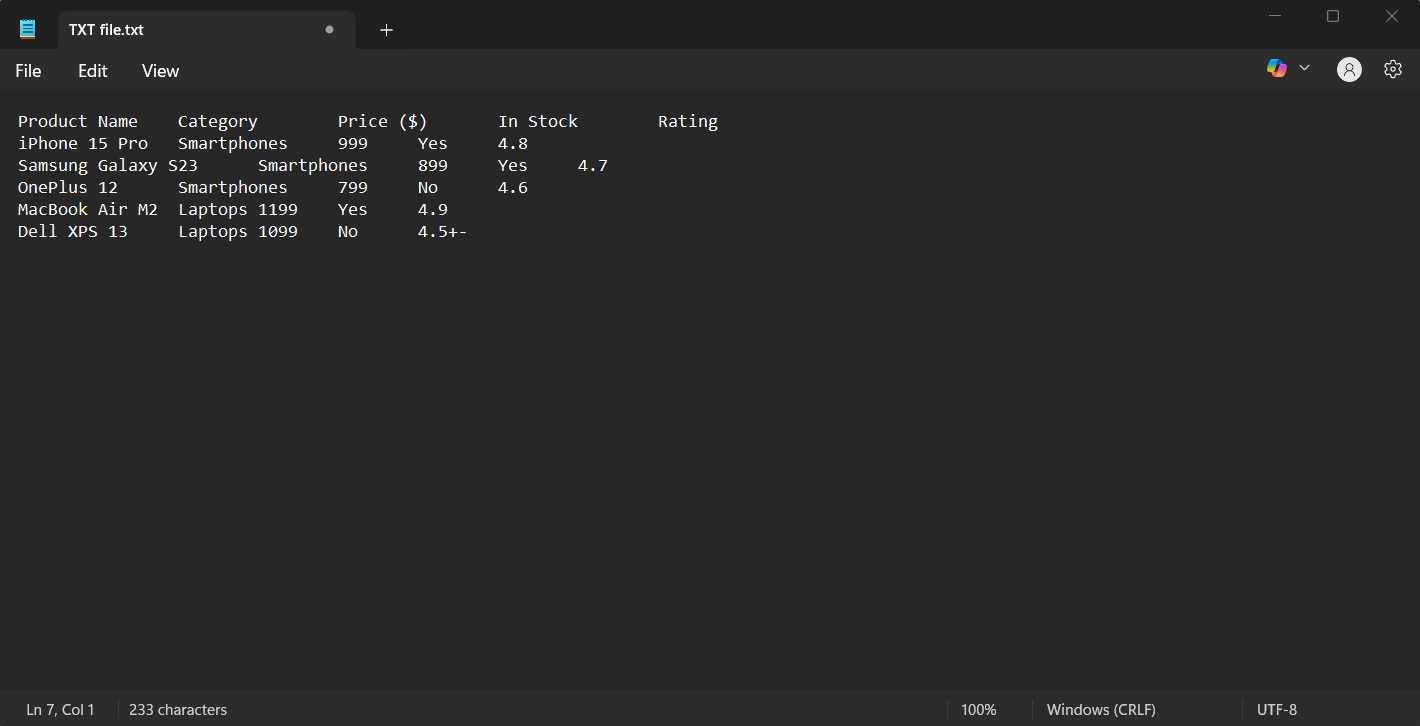
Task: Close the Notepad window
Action: coord(1391,16)
